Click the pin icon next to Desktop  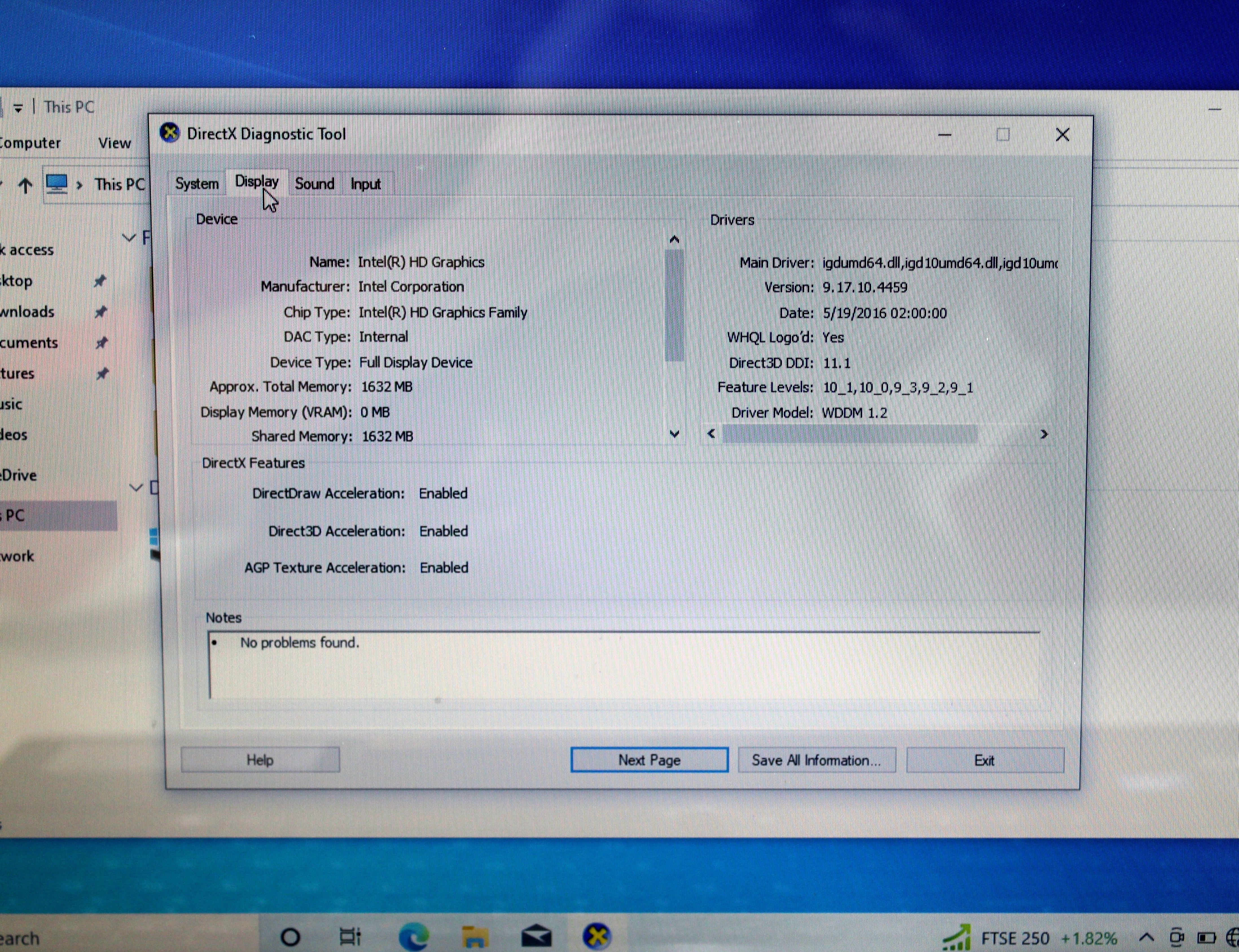(100, 281)
